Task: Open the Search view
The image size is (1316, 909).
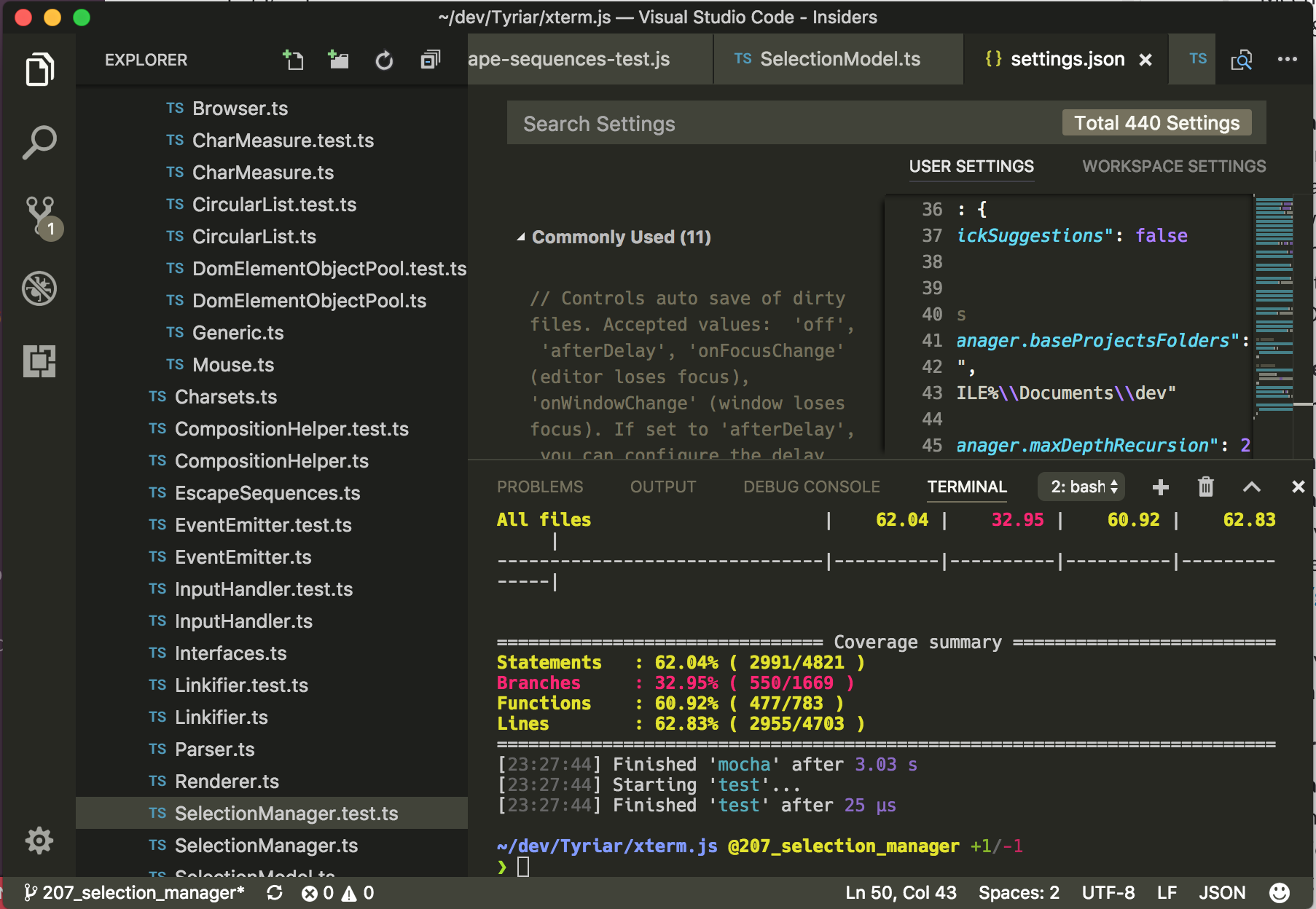Action: [39, 141]
